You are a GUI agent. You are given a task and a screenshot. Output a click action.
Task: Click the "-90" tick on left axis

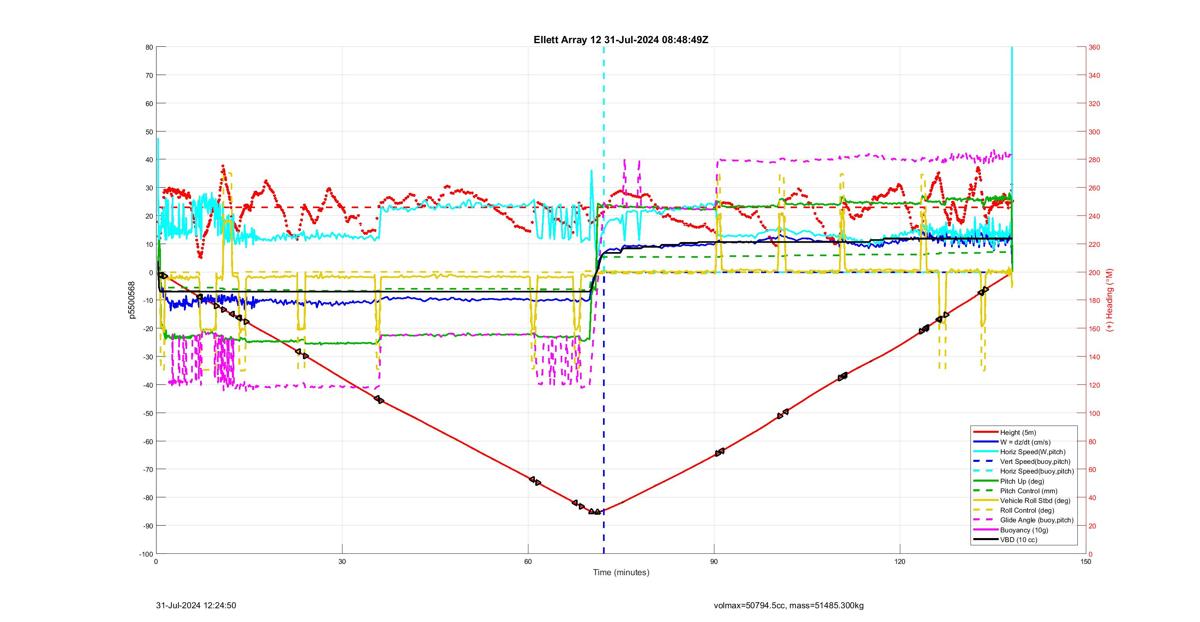pos(146,526)
